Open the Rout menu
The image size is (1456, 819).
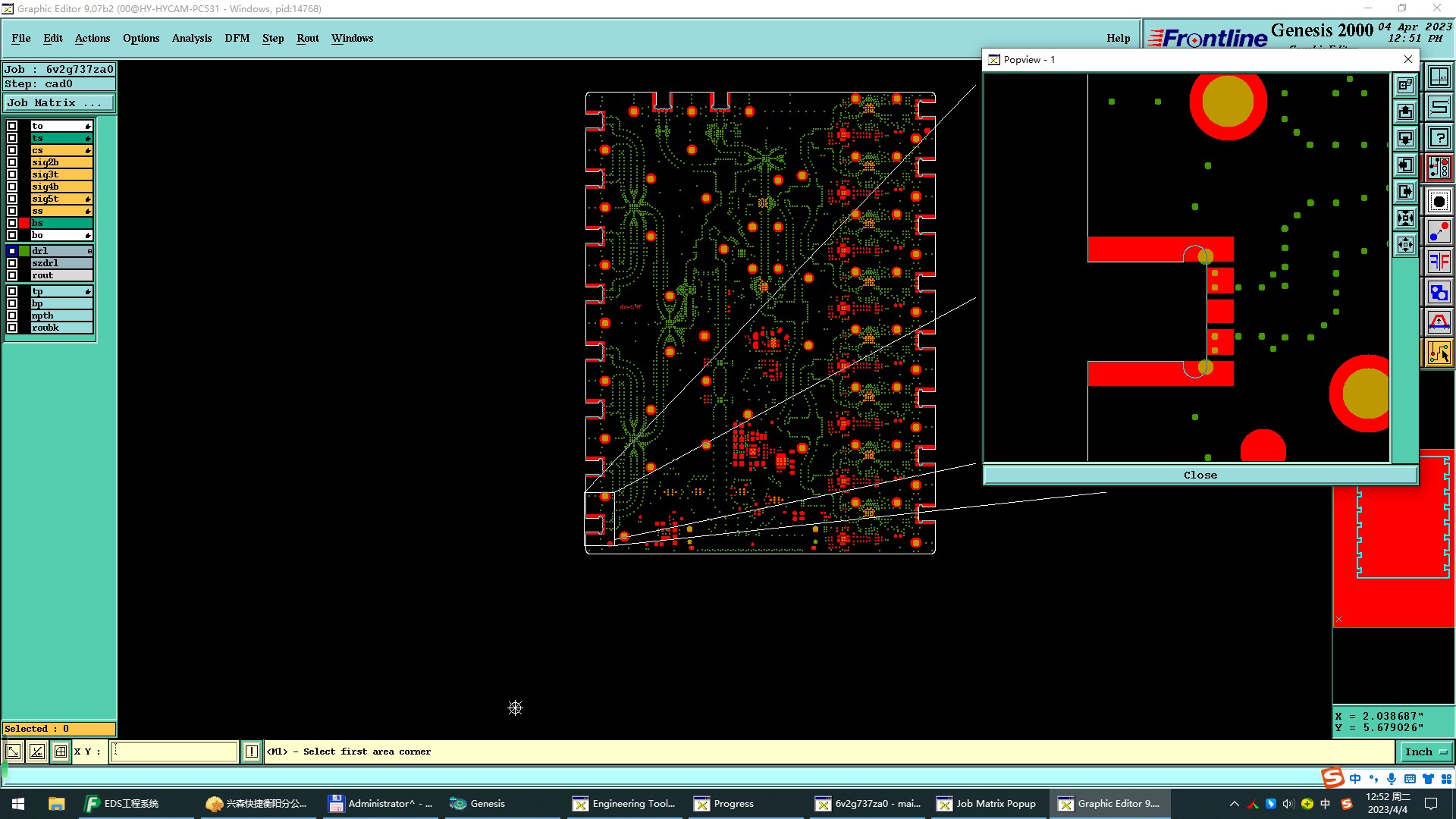click(308, 38)
